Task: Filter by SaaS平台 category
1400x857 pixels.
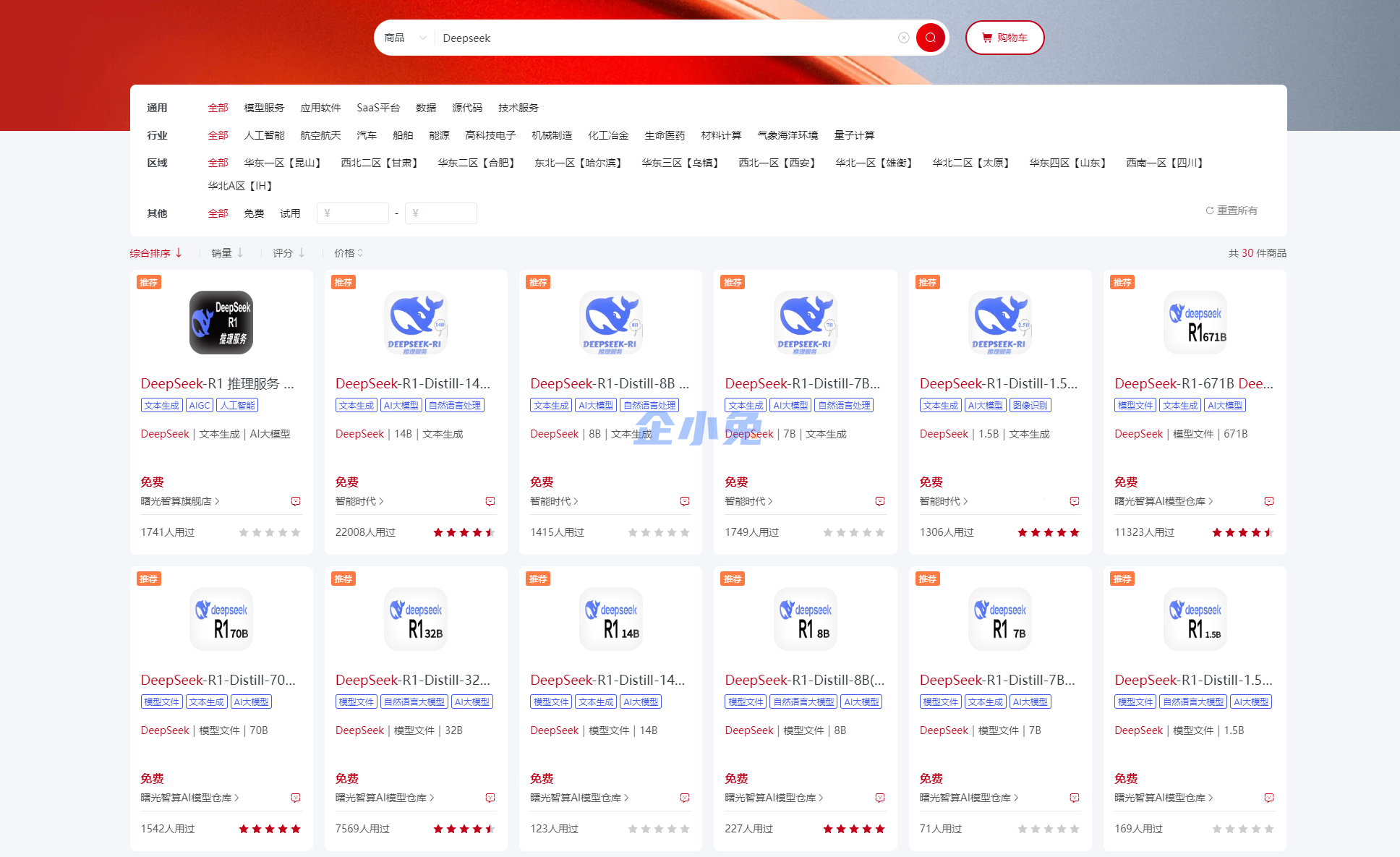Action: coord(378,108)
